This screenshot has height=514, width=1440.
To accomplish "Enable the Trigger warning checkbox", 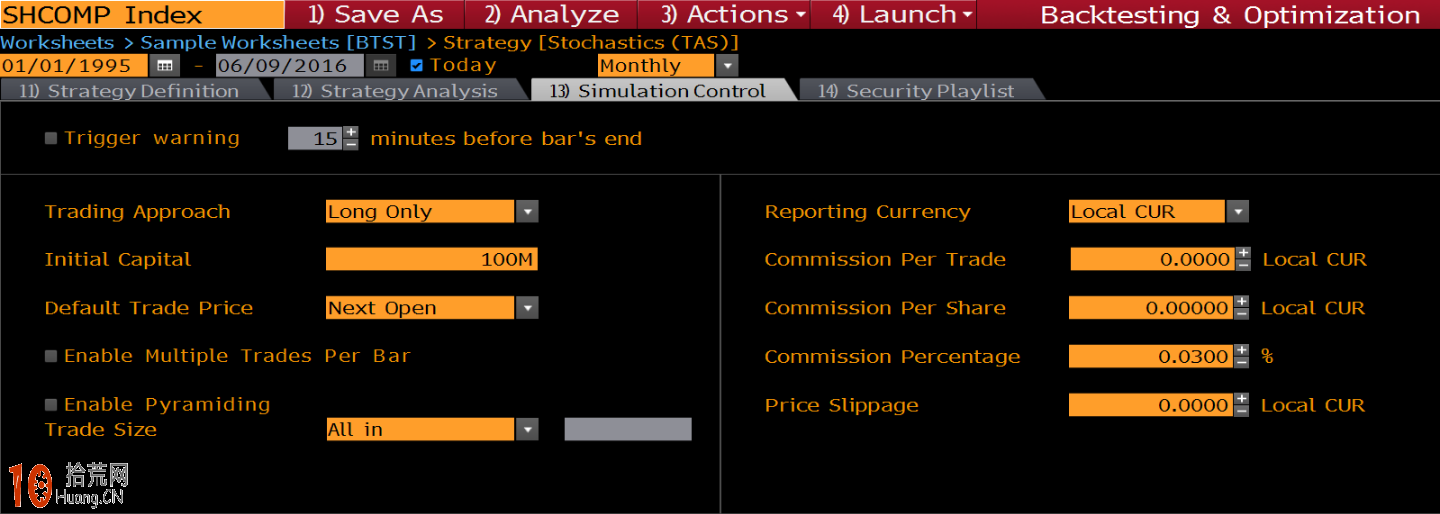I will point(51,139).
